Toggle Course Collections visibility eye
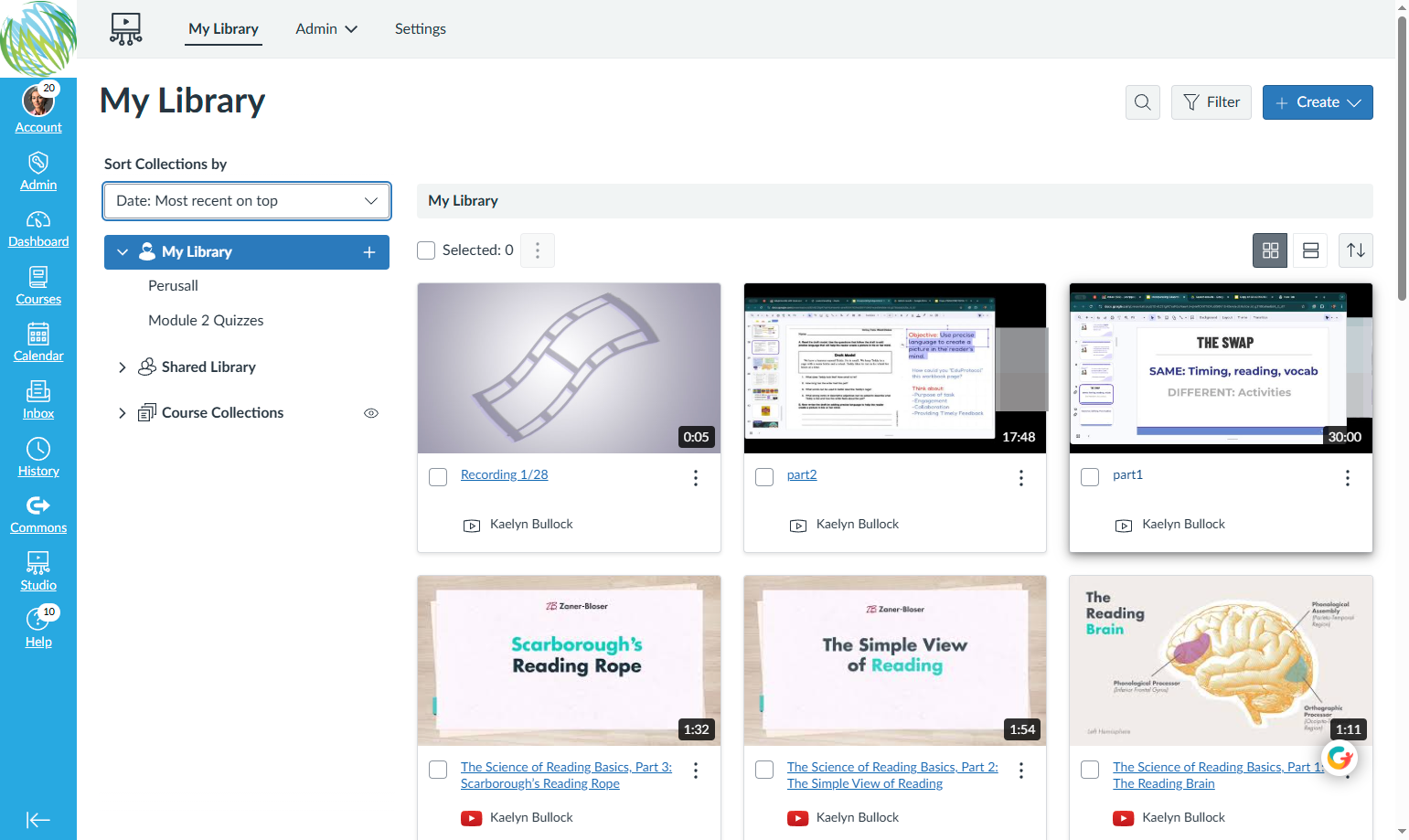Image resolution: width=1409 pixels, height=840 pixels. pos(371,413)
